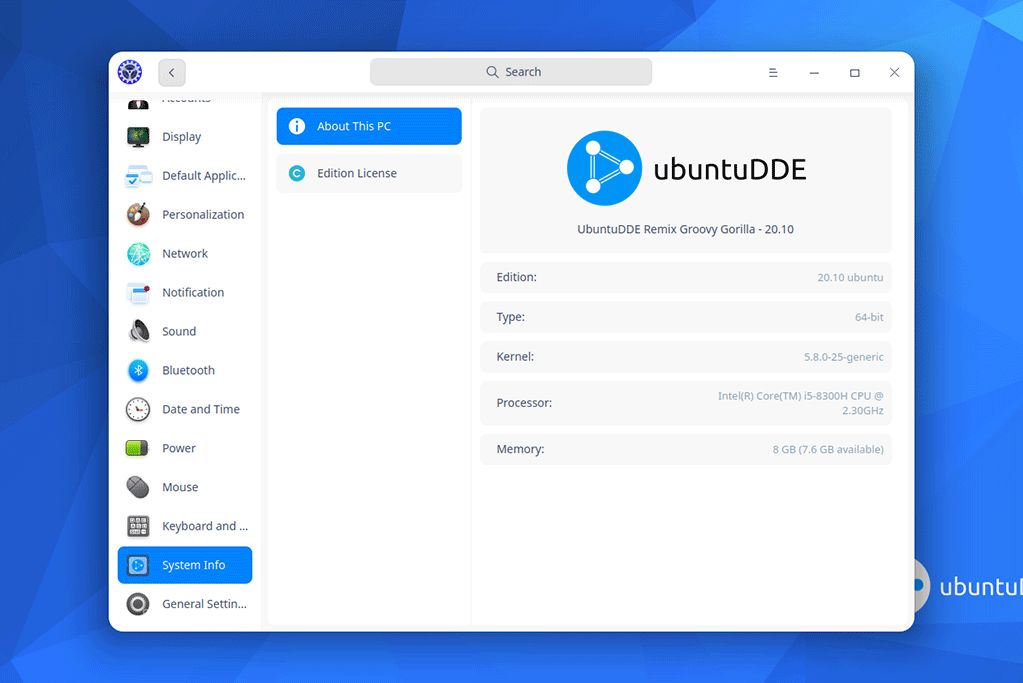
Task: Click the 20.10 ubuntu value
Action: (x=850, y=277)
